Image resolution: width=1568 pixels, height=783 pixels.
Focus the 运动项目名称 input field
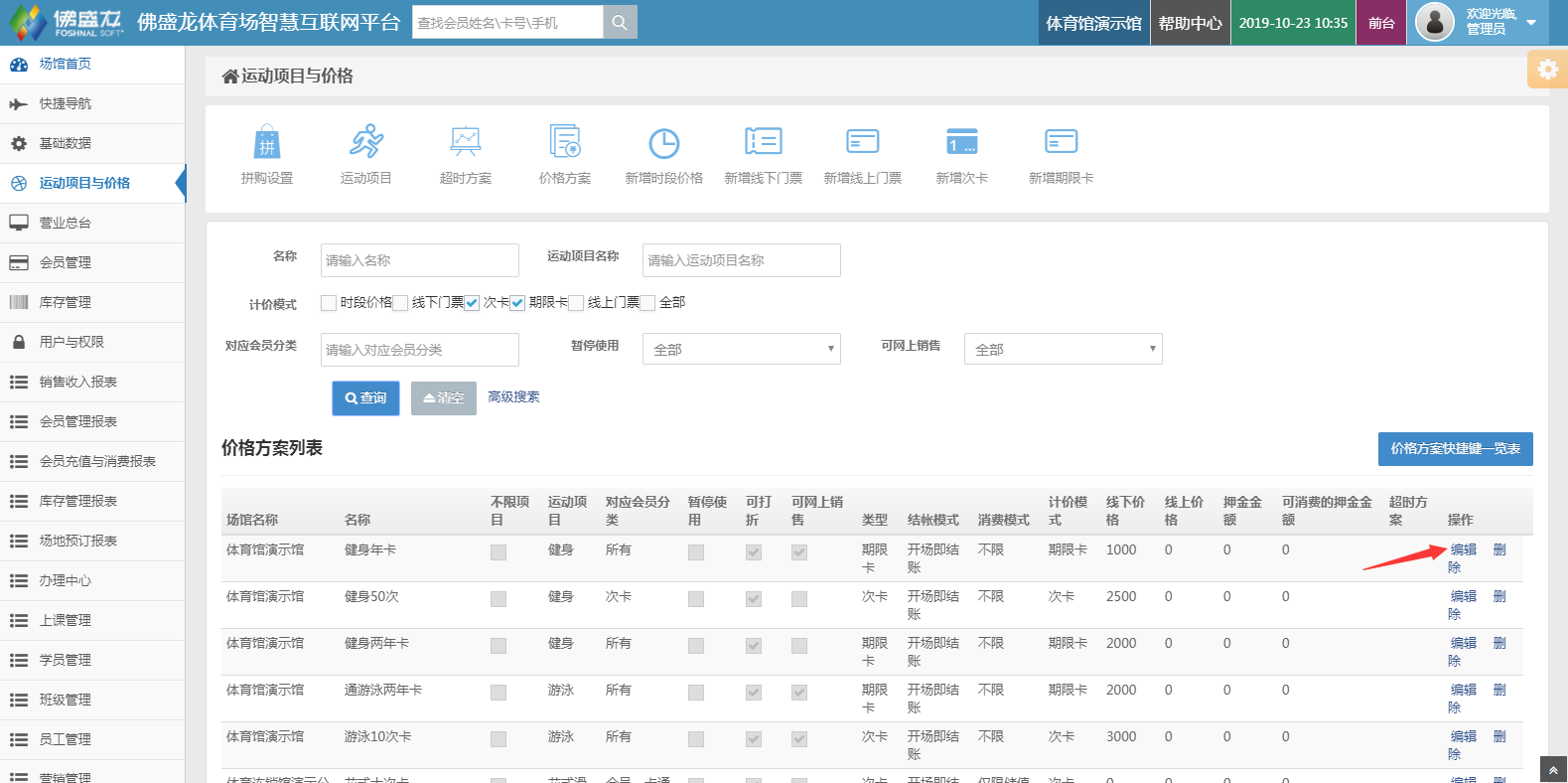742,260
